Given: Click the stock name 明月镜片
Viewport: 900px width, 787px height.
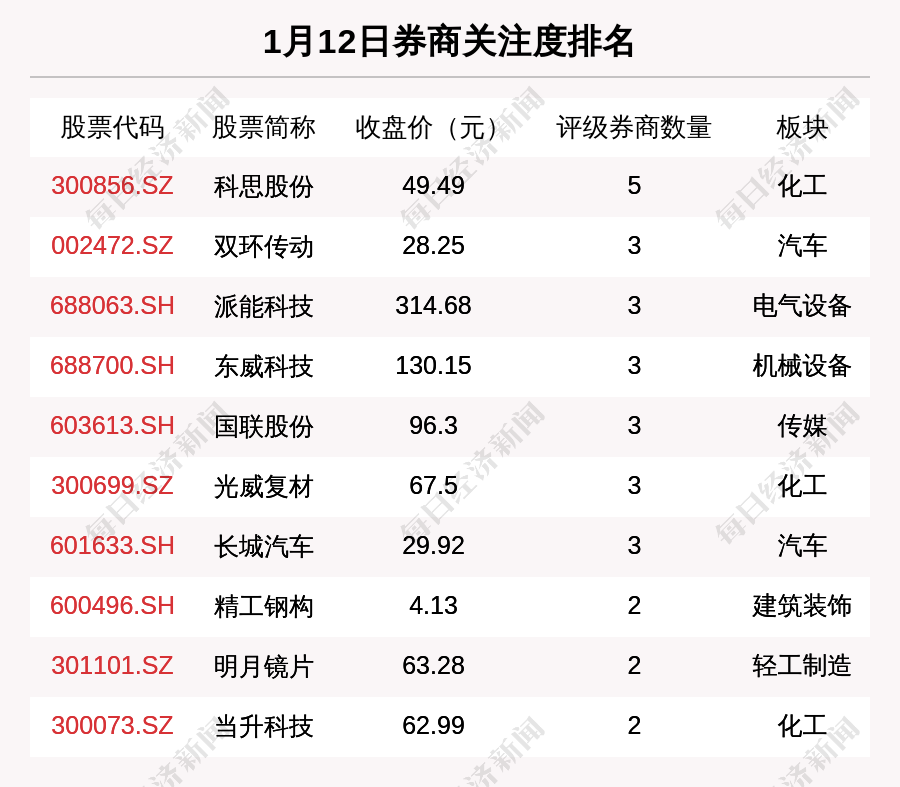Looking at the screenshot, I should point(263,667).
